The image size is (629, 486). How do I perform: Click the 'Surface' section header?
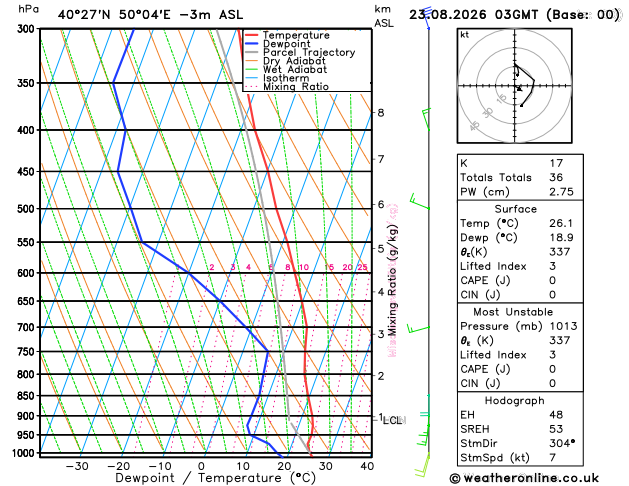tap(515, 209)
